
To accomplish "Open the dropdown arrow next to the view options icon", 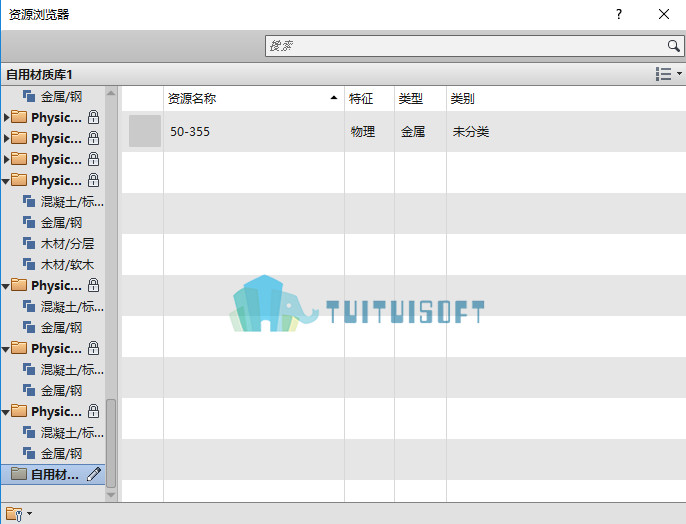I will 679,73.
